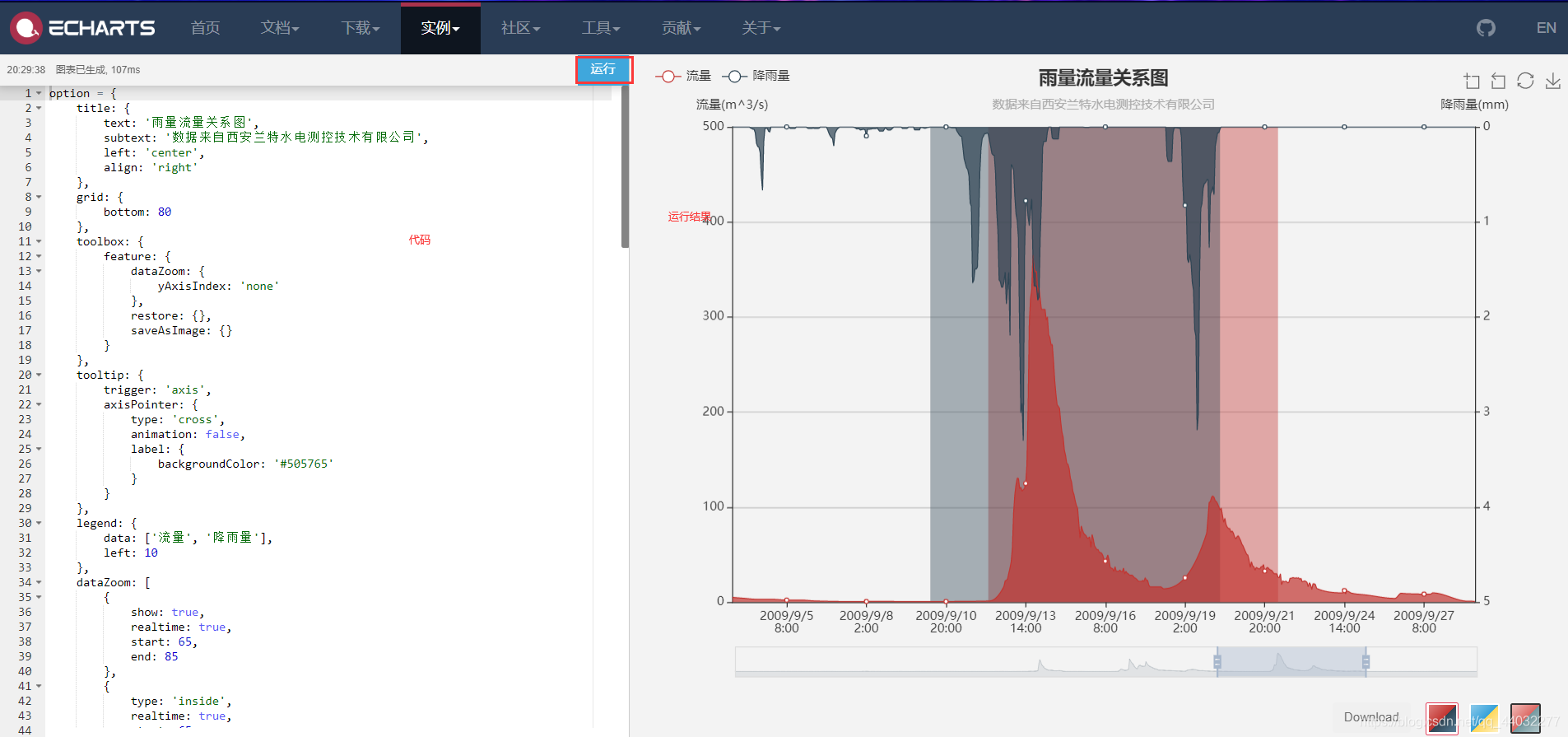
Task: Open the 贡献 dropdown menu
Action: pyautogui.click(x=681, y=28)
